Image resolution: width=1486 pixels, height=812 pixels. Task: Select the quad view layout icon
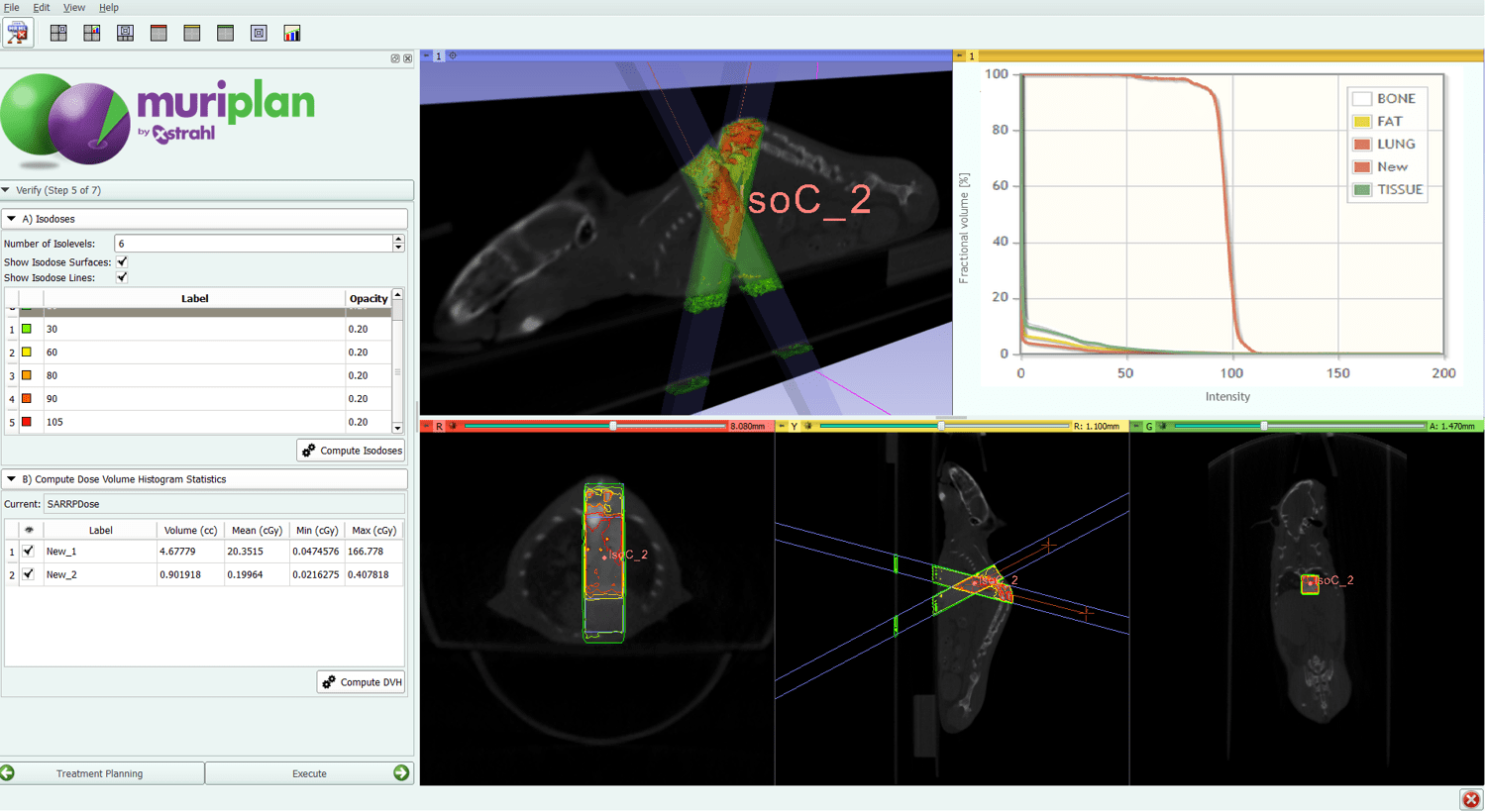coord(58,33)
